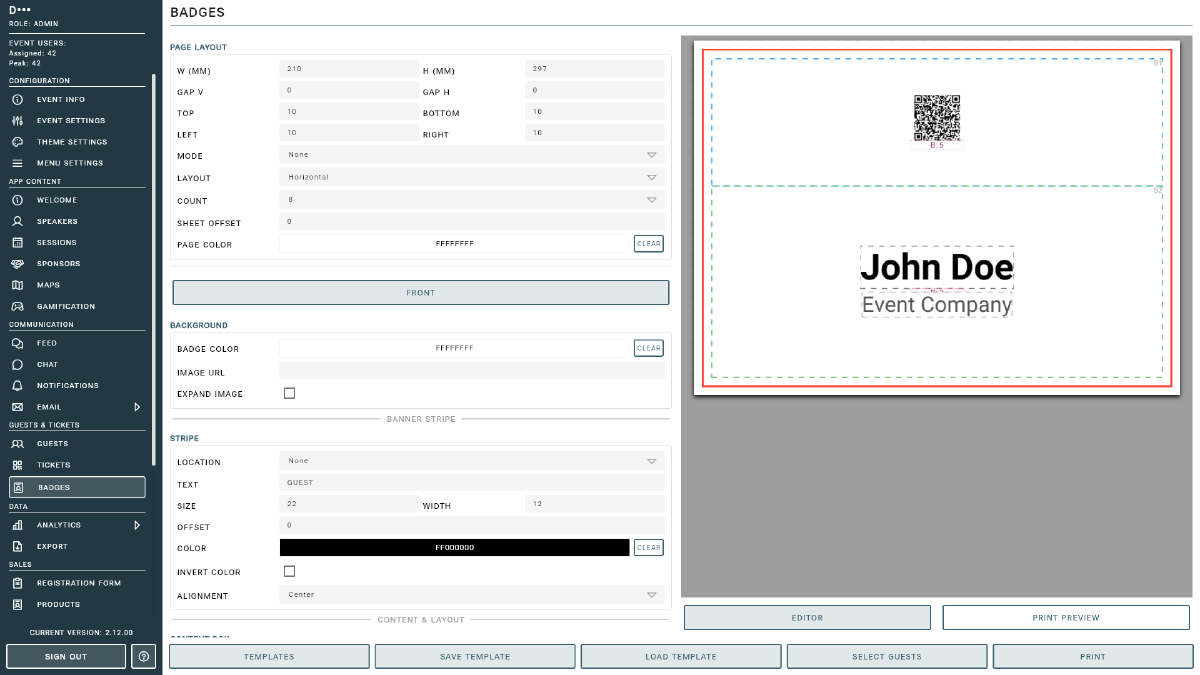1200x675 pixels.
Task: Toggle the Expand Image checkbox
Action: [290, 394]
